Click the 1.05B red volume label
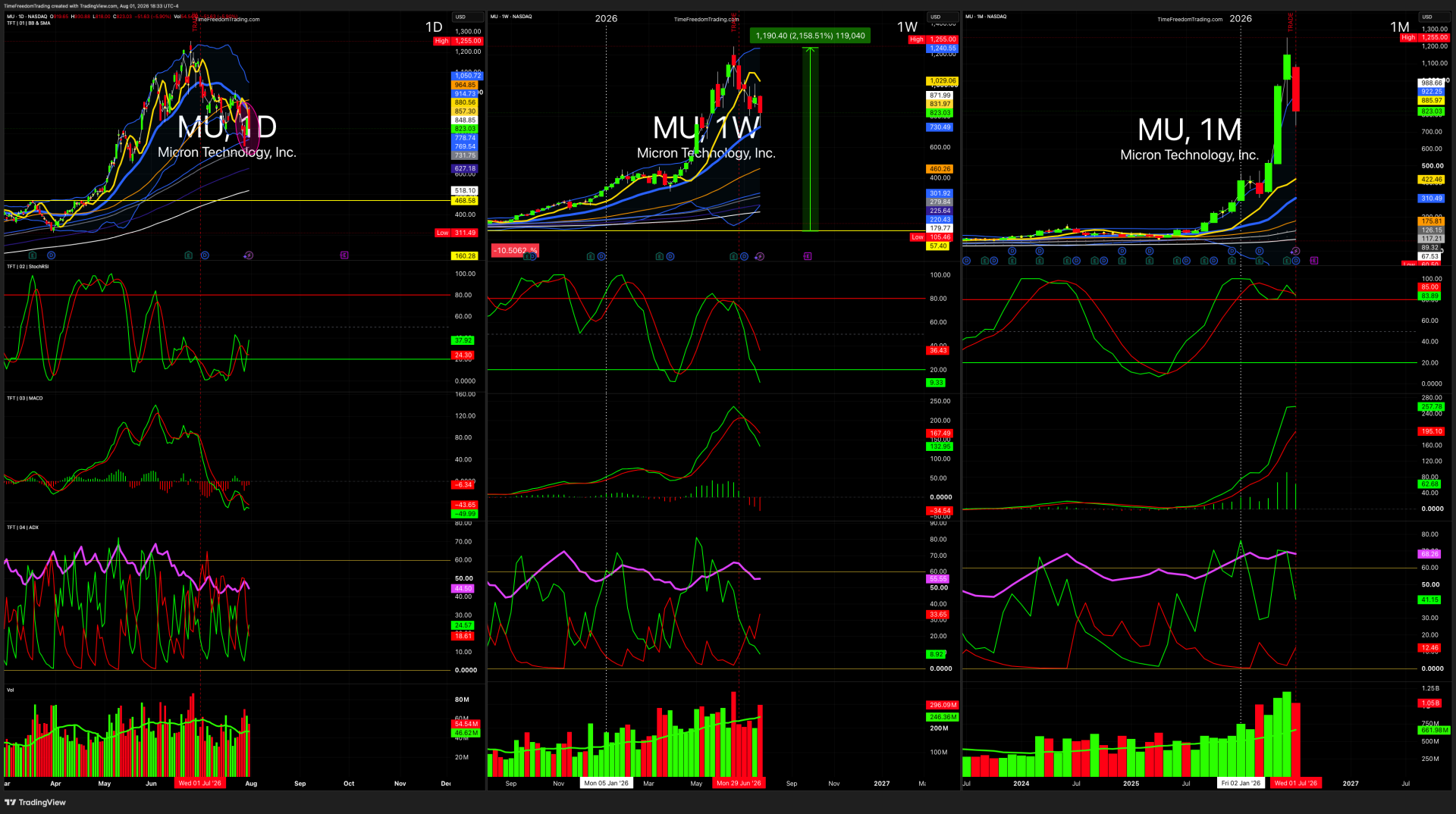 1430,703
